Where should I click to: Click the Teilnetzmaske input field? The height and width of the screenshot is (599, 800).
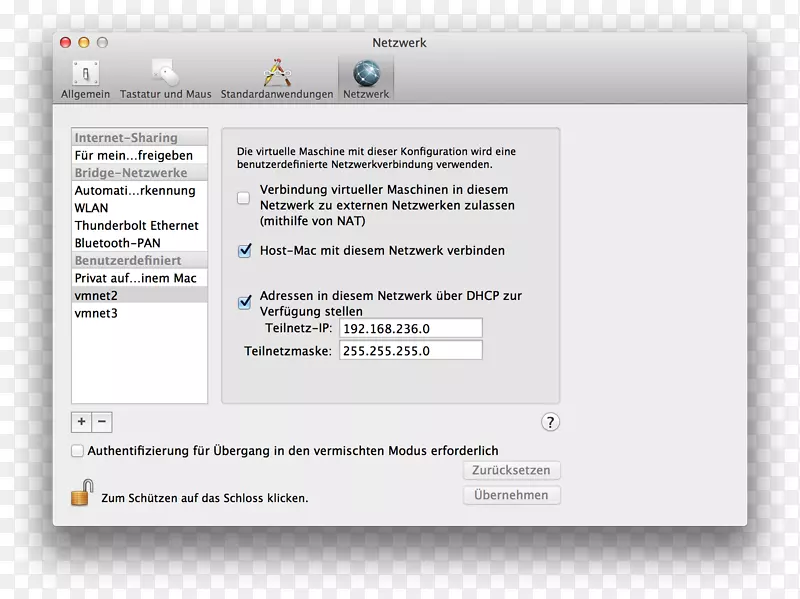[410, 350]
